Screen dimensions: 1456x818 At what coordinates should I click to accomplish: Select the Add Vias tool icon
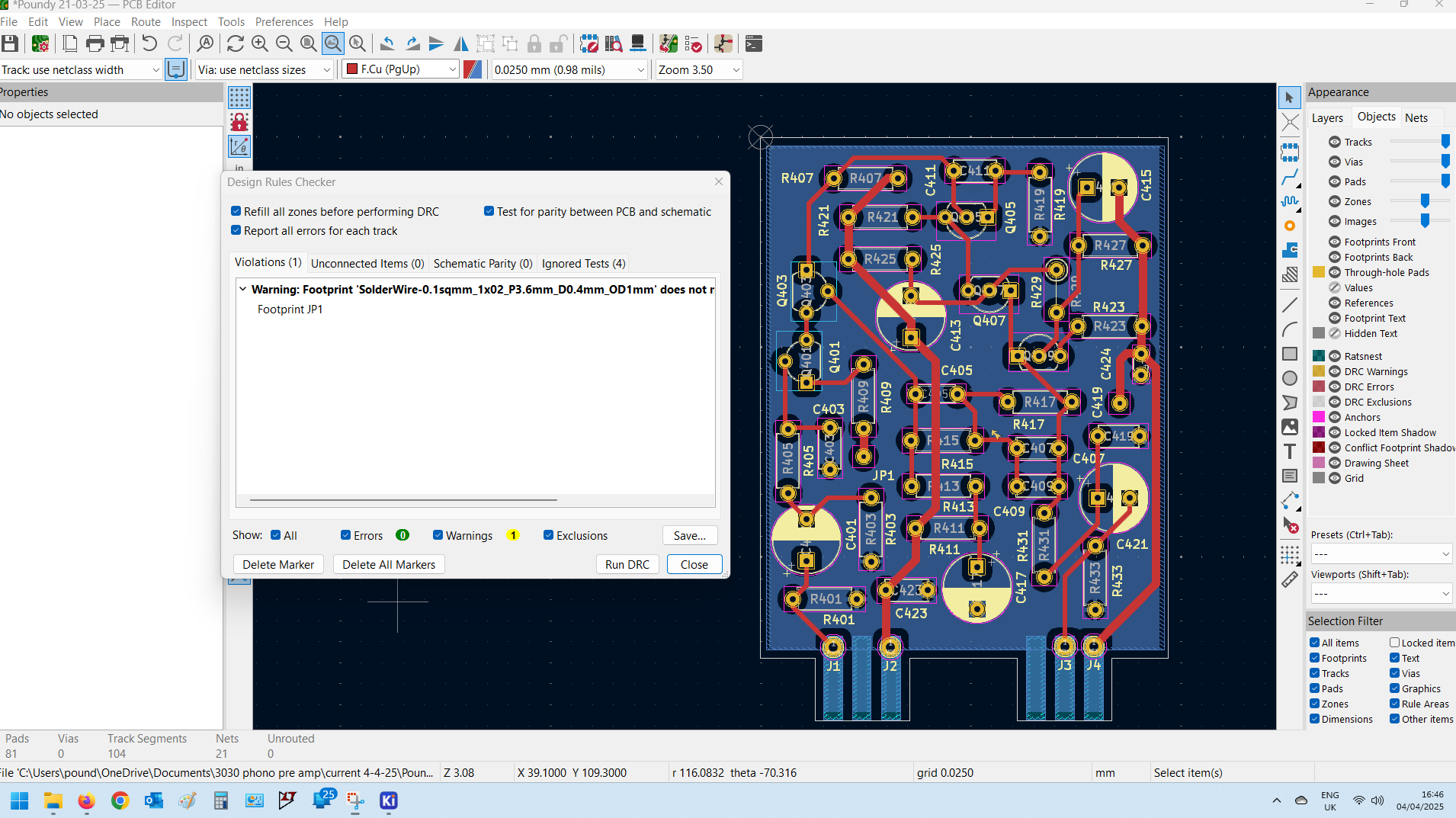pos(1290,226)
